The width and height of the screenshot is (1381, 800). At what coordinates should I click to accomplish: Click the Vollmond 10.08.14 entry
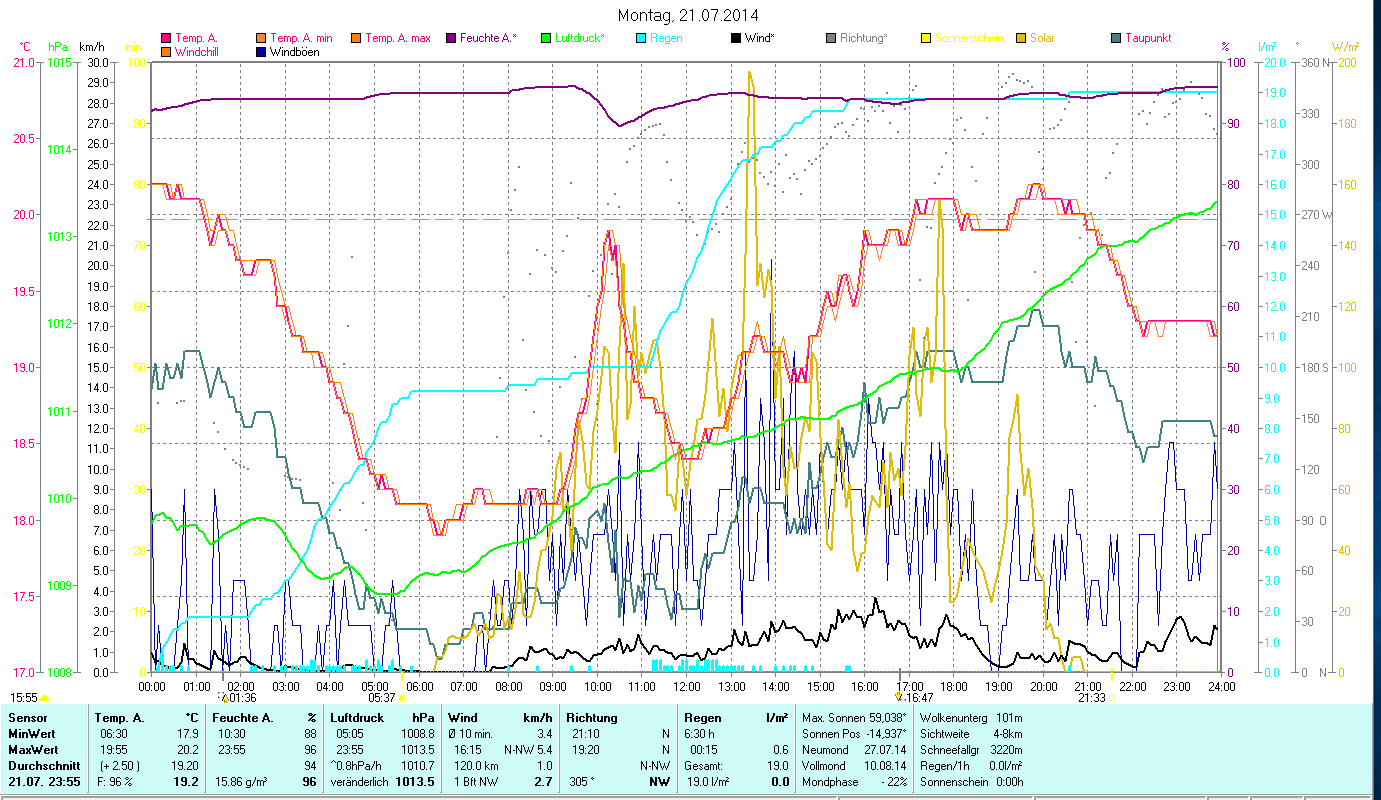point(855,766)
